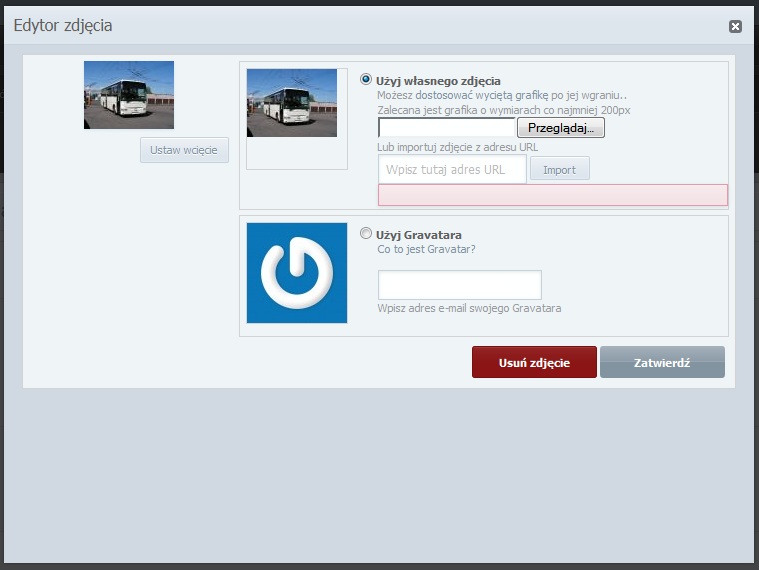The width and height of the screenshot is (759, 570).
Task: Click the file path field beside Przeglądaj
Action: pos(447,128)
